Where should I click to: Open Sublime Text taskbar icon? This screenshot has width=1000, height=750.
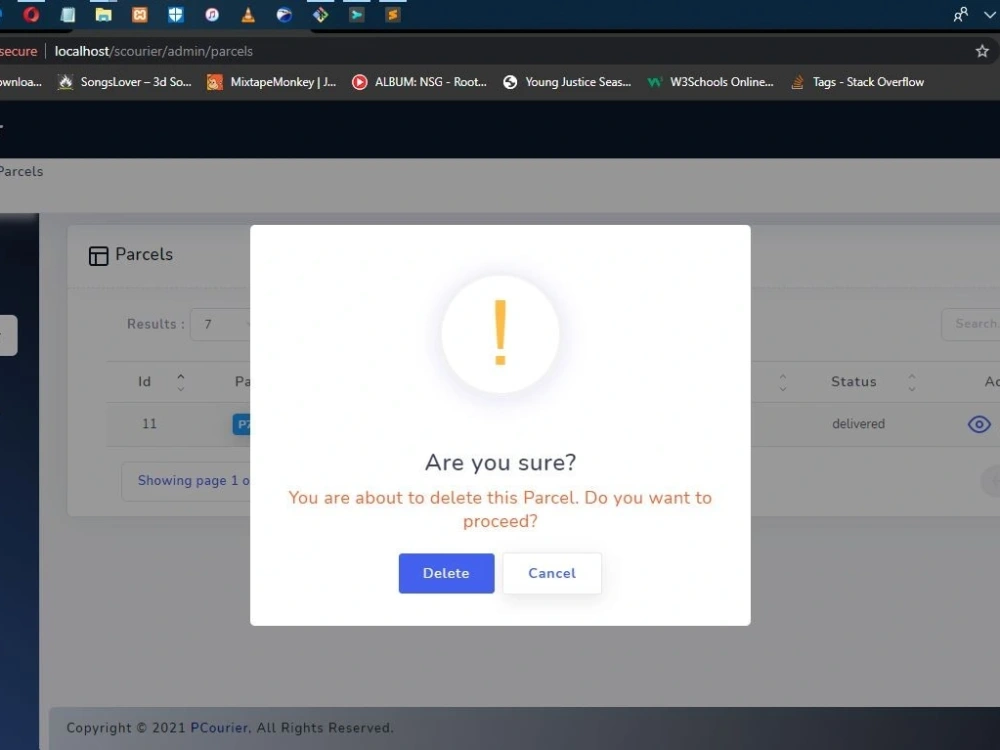pos(393,14)
